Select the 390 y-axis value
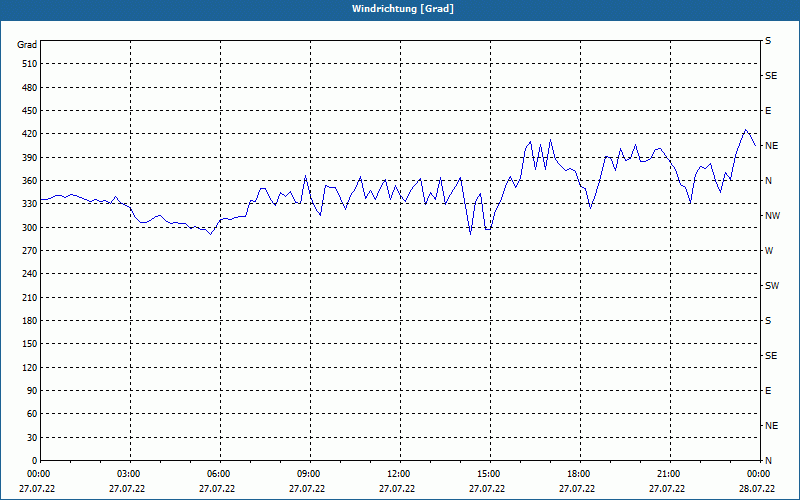The image size is (800, 500). tap(30, 158)
